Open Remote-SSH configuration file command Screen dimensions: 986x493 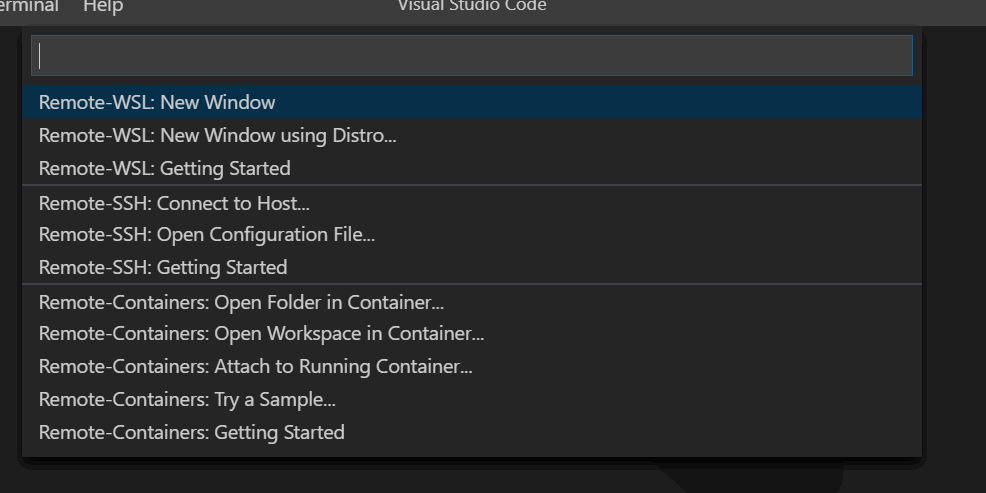point(206,235)
